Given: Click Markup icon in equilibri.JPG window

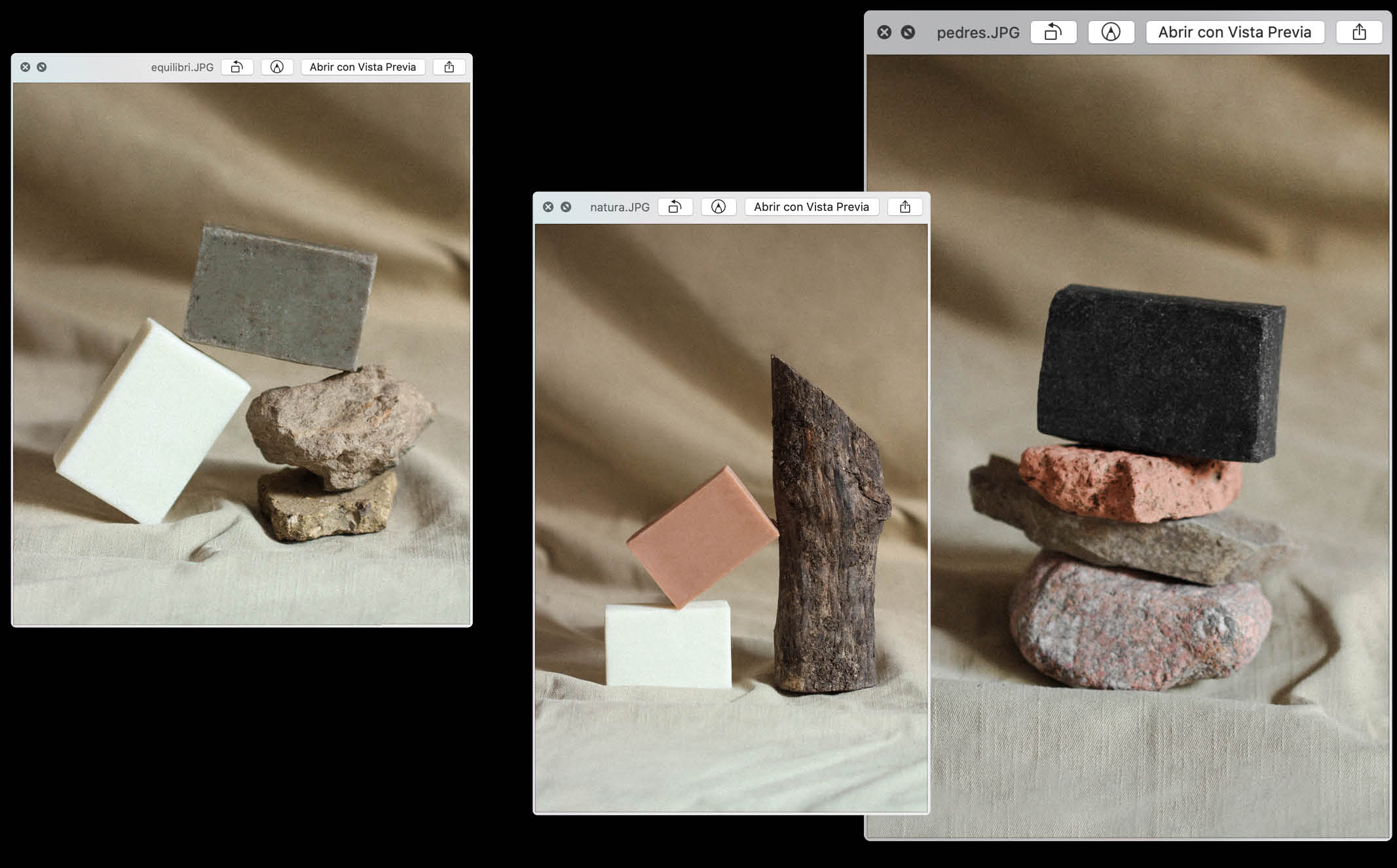Looking at the screenshot, I should pos(277,67).
